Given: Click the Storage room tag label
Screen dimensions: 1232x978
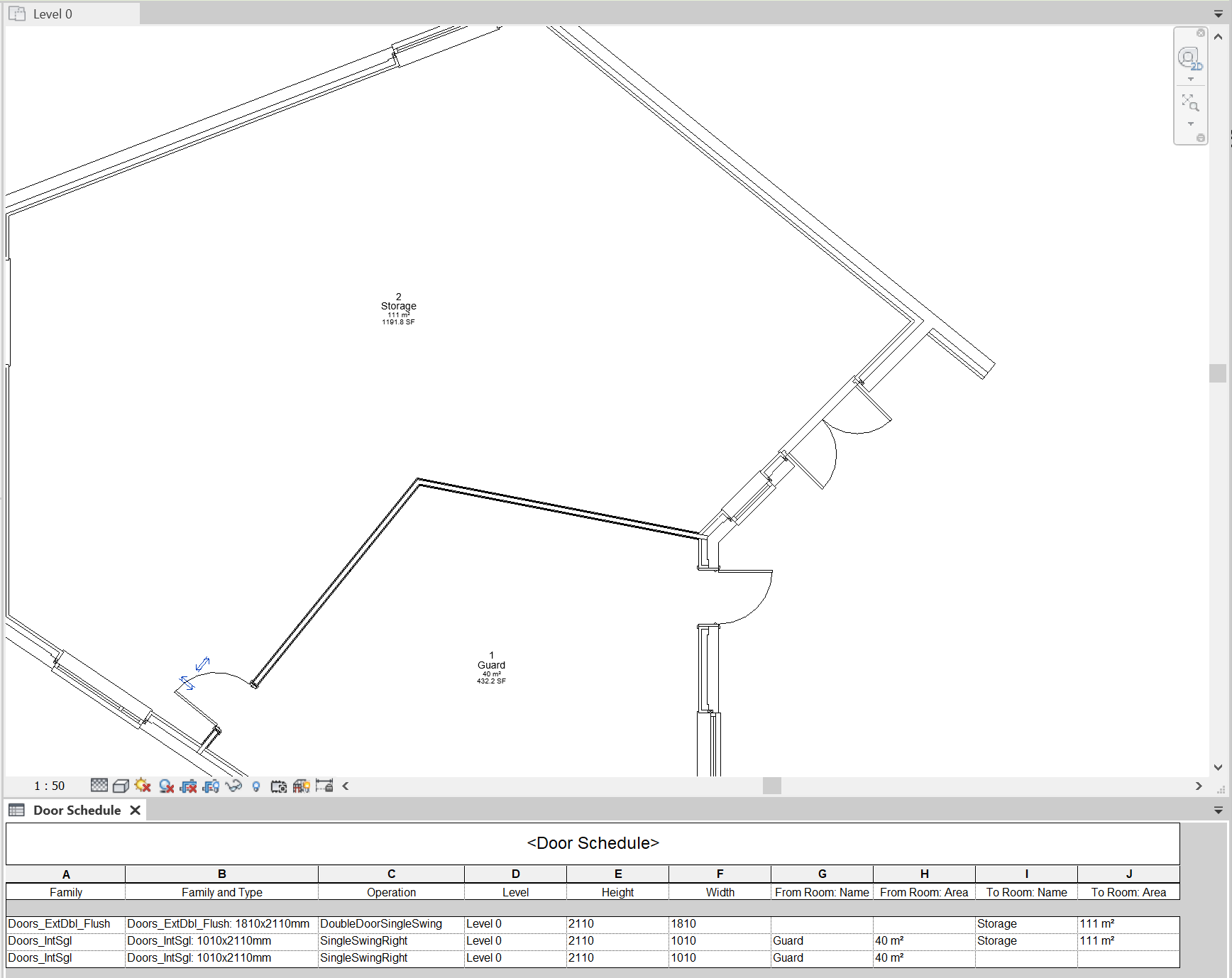Looking at the screenshot, I should [x=398, y=306].
